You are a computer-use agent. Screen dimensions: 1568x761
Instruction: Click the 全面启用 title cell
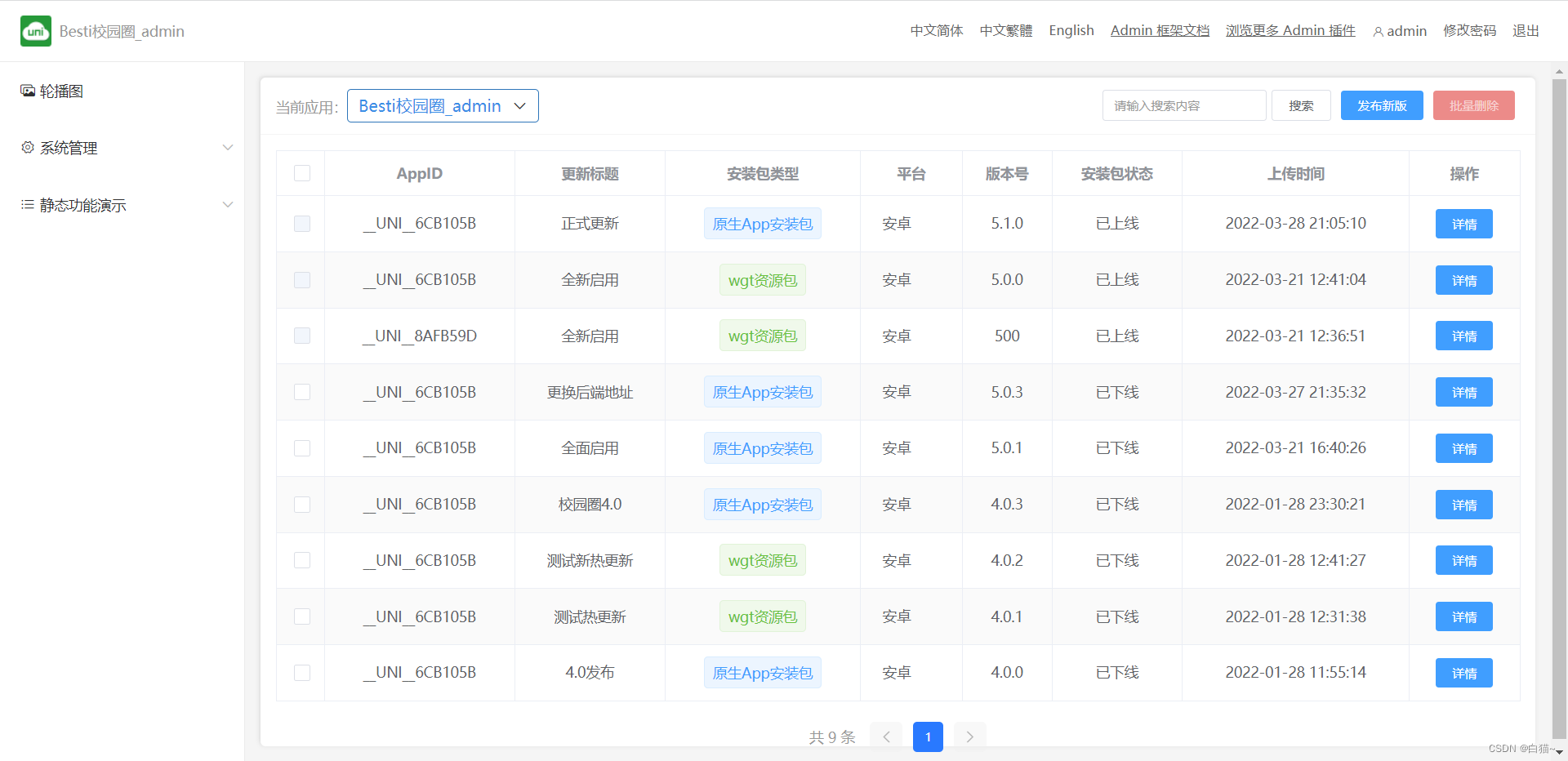[590, 448]
